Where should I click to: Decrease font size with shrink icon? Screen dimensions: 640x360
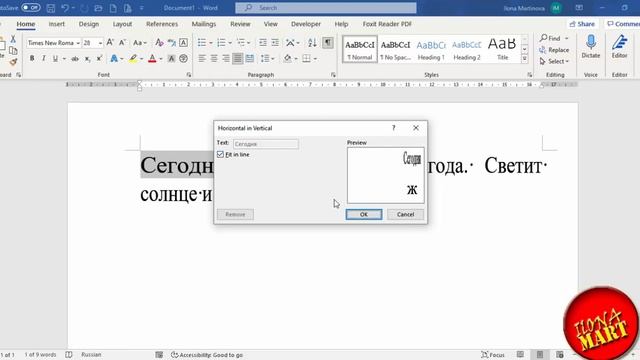pyautogui.click(x=122, y=42)
